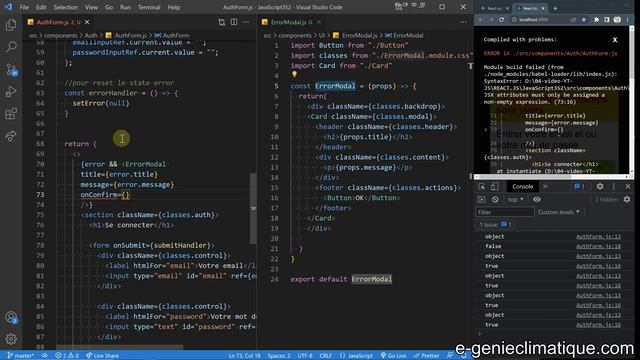Click the browser profile avatar
Image resolution: width=640 pixels, height=360 pixels.
pos(617,20)
